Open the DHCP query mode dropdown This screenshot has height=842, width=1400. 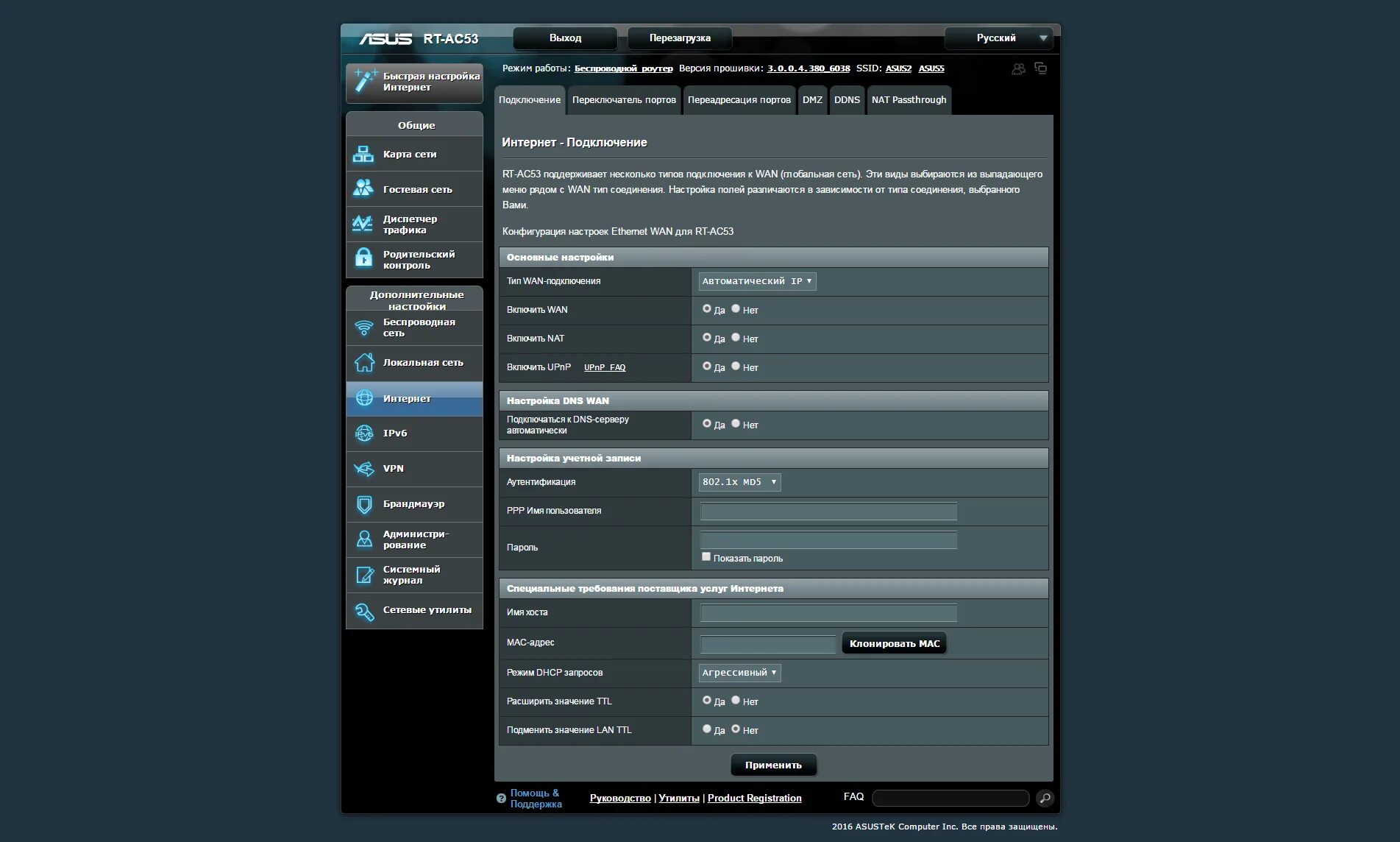(739, 673)
